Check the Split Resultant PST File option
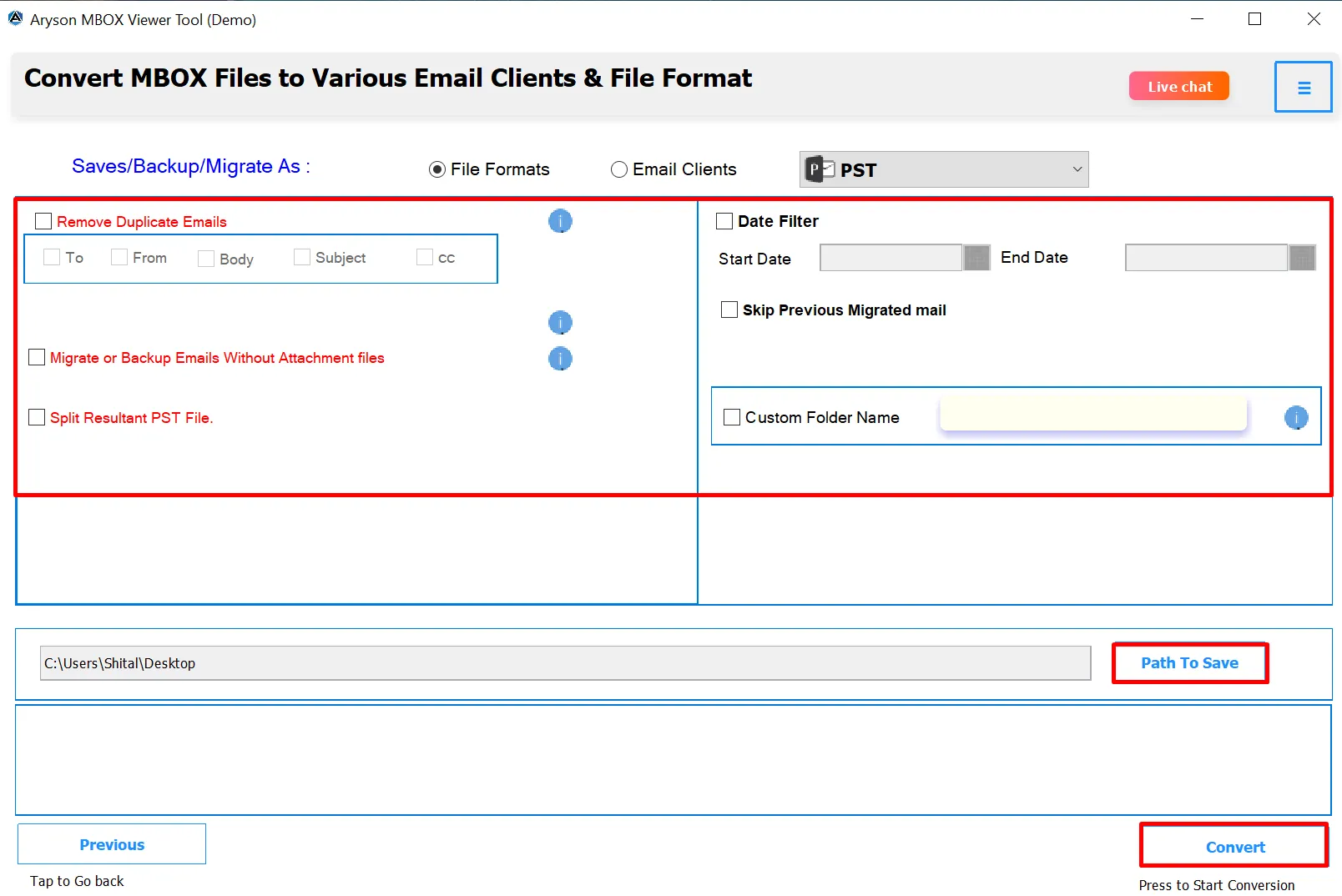 click(x=37, y=417)
